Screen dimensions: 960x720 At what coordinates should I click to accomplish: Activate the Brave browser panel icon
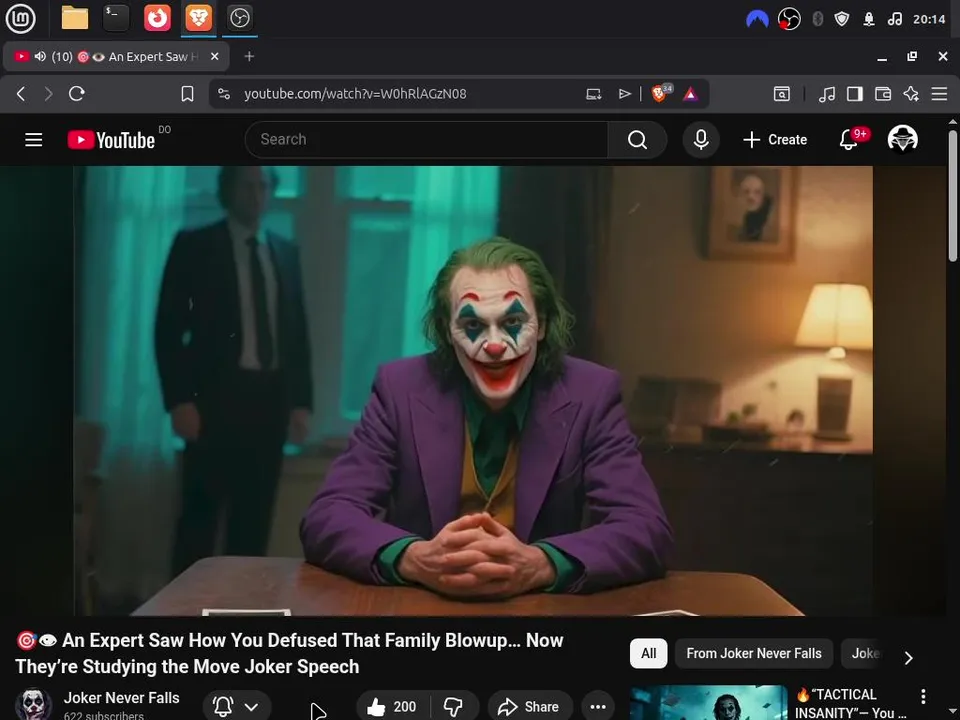point(198,18)
